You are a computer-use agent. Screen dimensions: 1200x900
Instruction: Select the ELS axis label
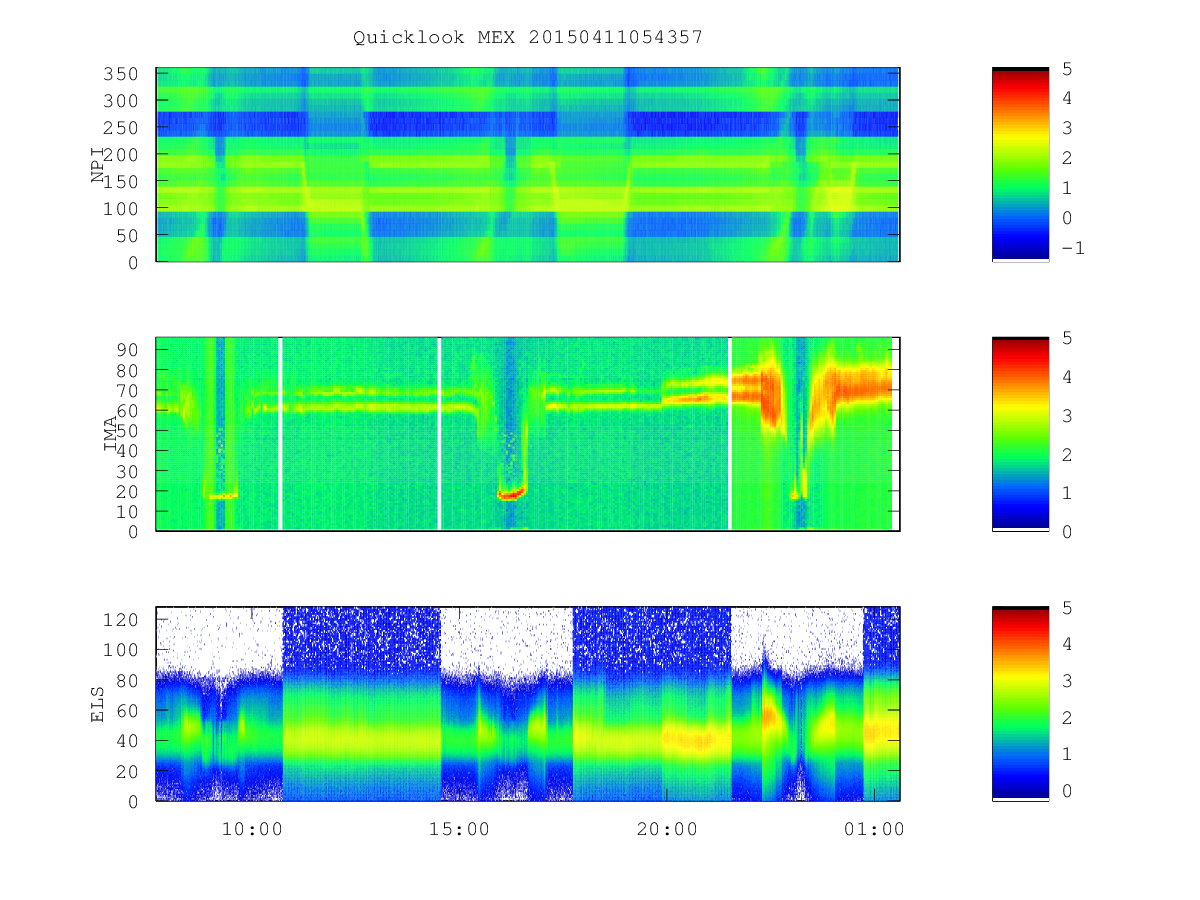(x=98, y=704)
